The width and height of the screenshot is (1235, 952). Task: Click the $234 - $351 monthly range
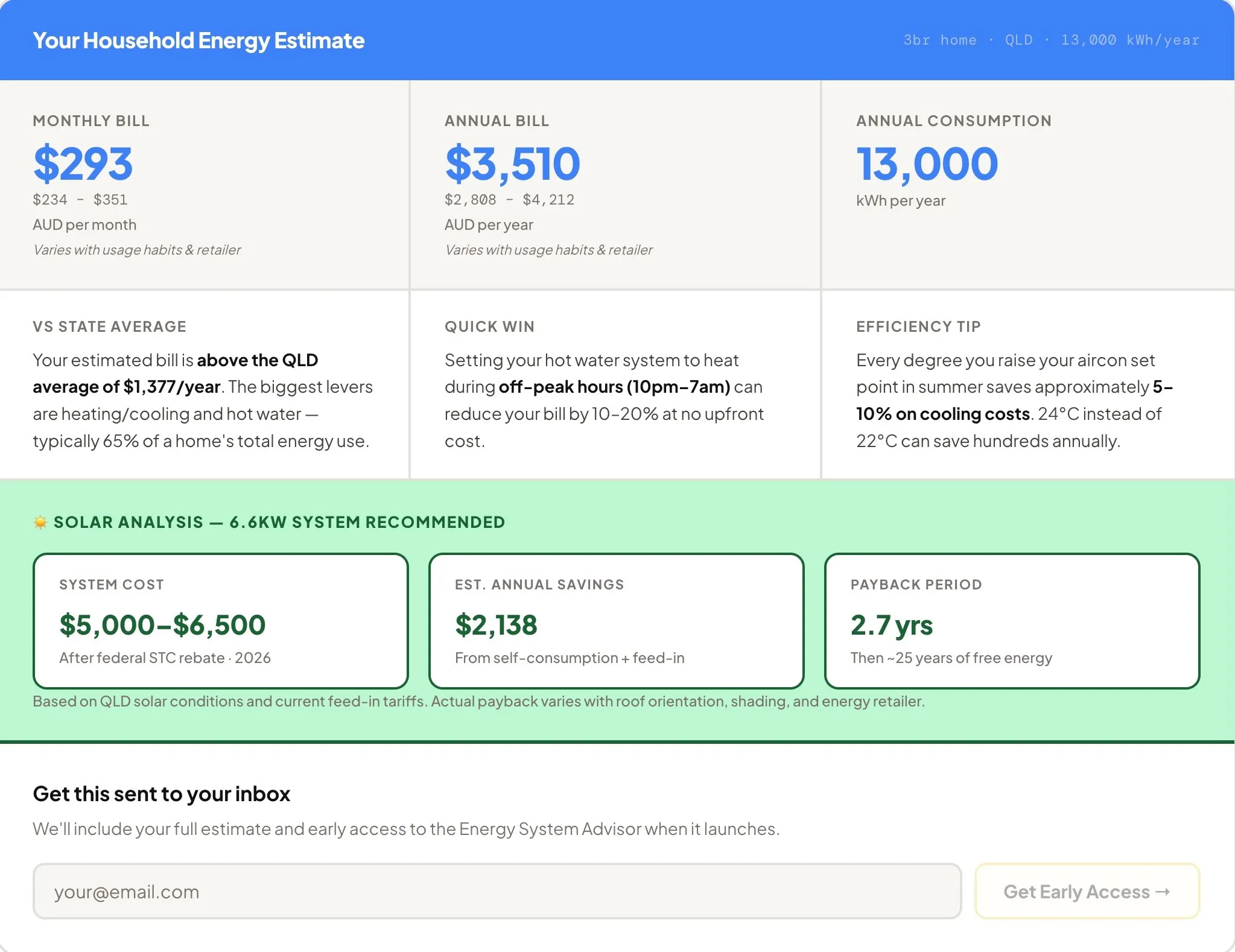[80, 200]
